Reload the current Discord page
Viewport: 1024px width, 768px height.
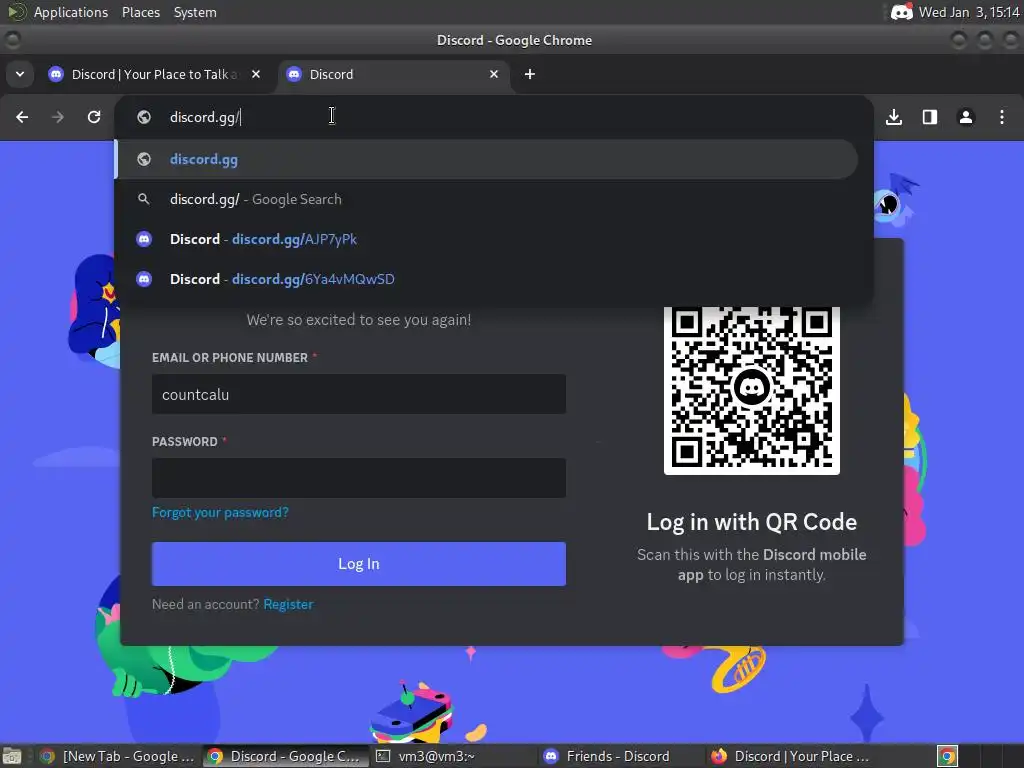[94, 117]
